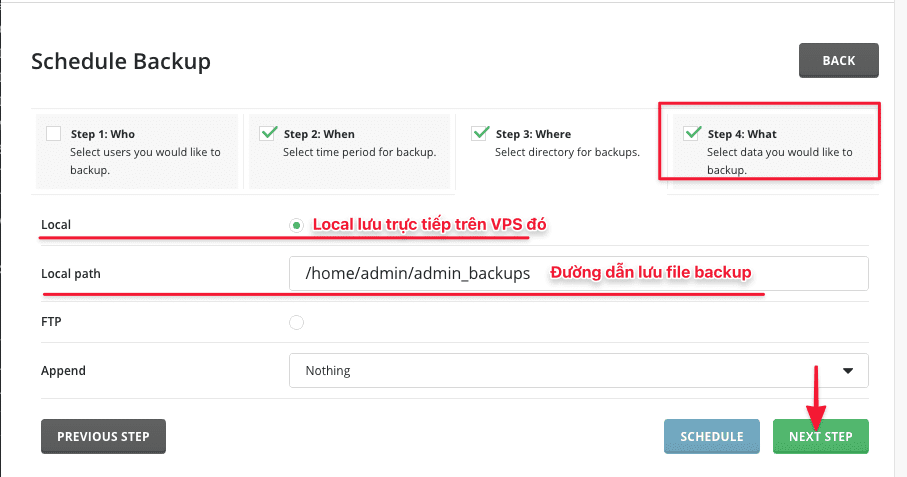This screenshot has height=477, width=907.
Task: Select the Local radio button
Action: pos(296,225)
